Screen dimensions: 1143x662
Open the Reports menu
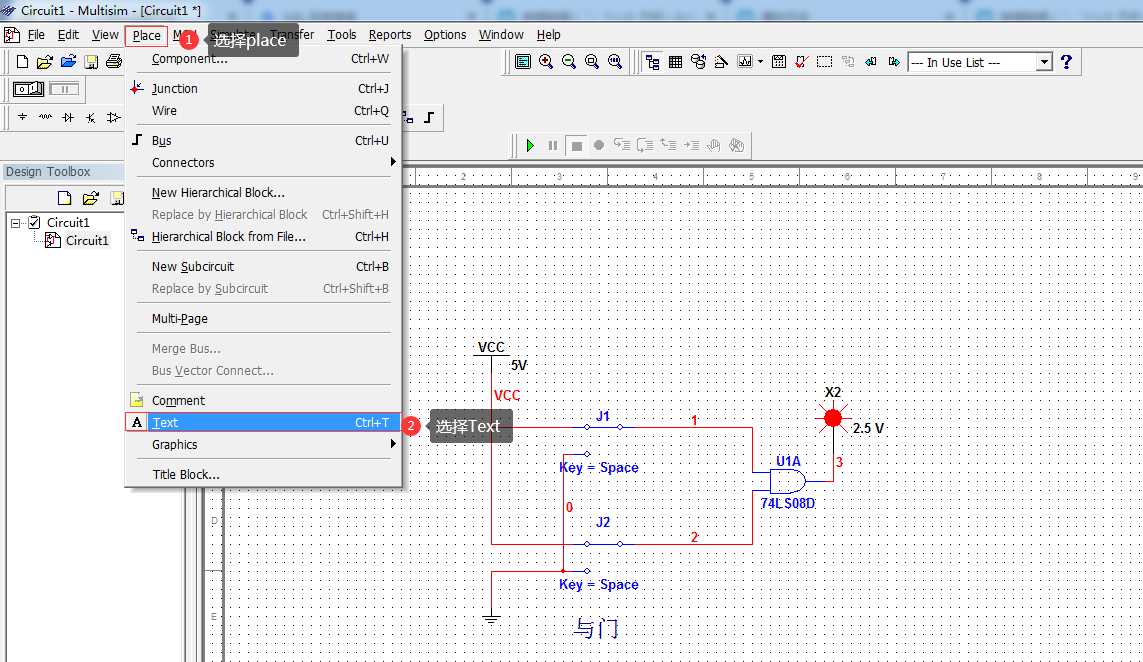pos(389,34)
